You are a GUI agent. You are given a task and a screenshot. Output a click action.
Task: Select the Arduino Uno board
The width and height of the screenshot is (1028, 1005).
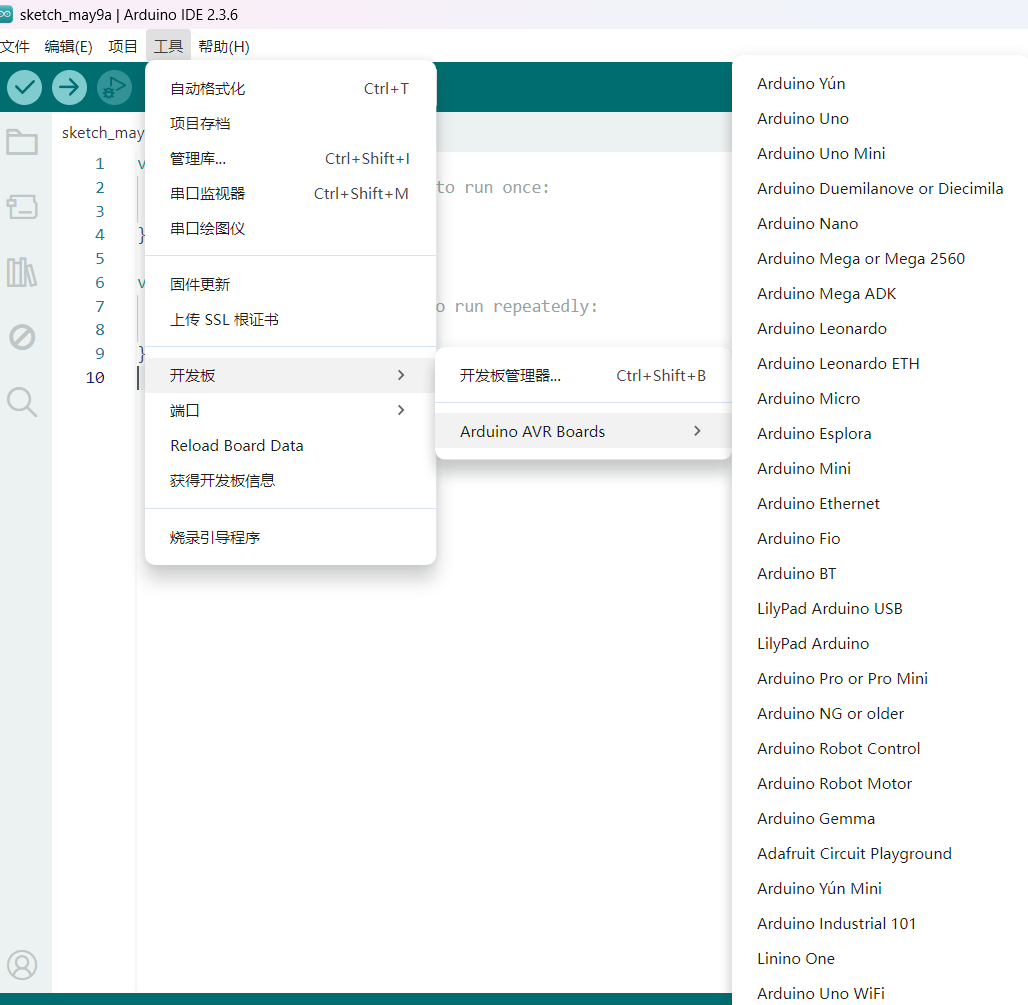click(880, 119)
